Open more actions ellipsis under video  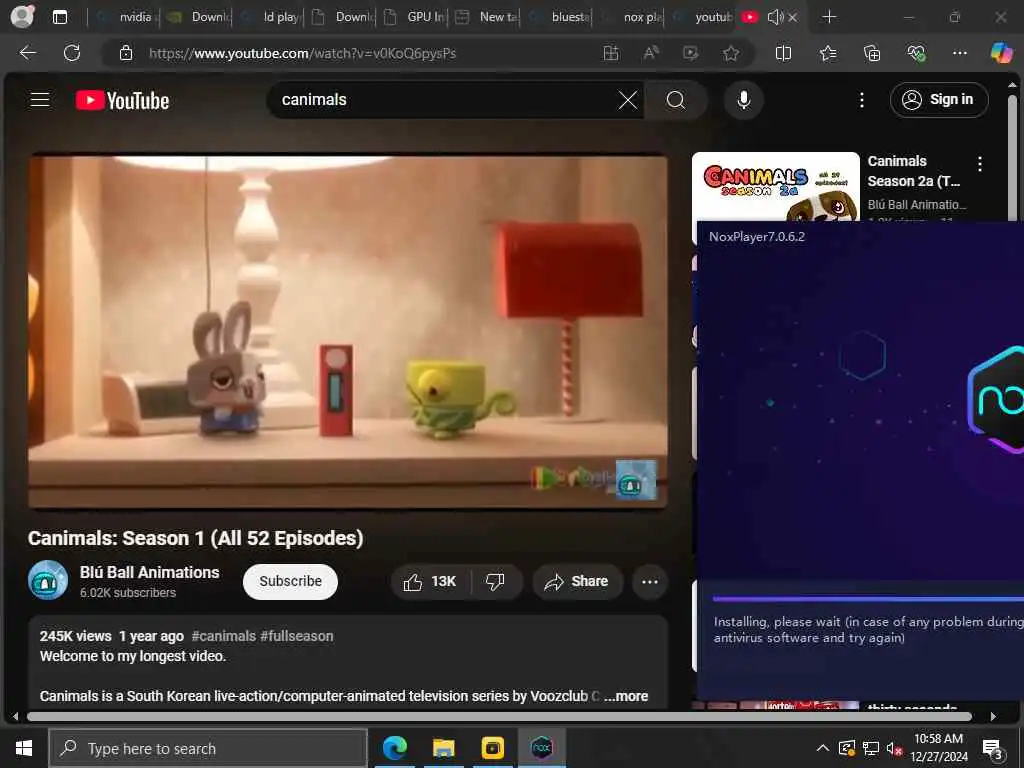tap(650, 581)
